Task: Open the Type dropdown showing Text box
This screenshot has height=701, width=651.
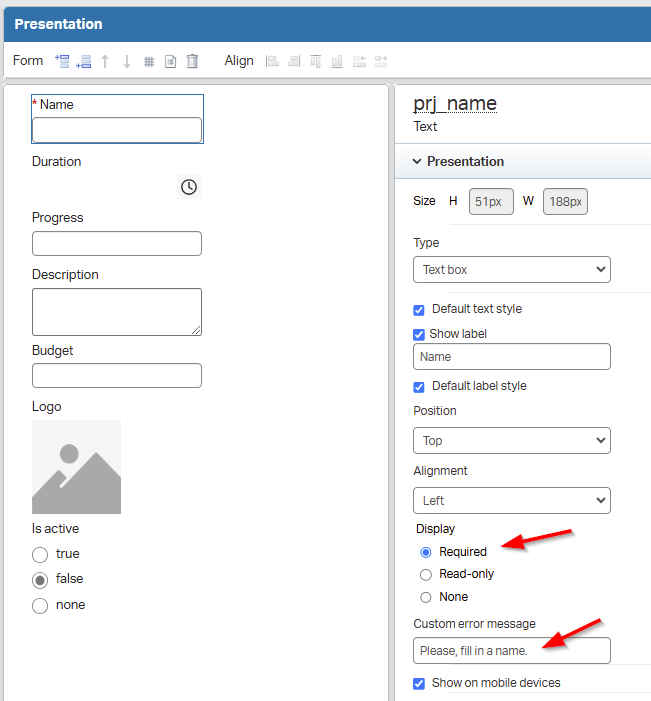Action: point(511,270)
